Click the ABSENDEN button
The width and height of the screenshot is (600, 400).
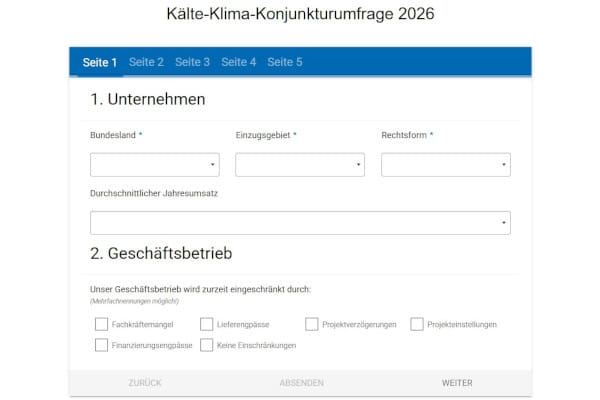(x=301, y=383)
